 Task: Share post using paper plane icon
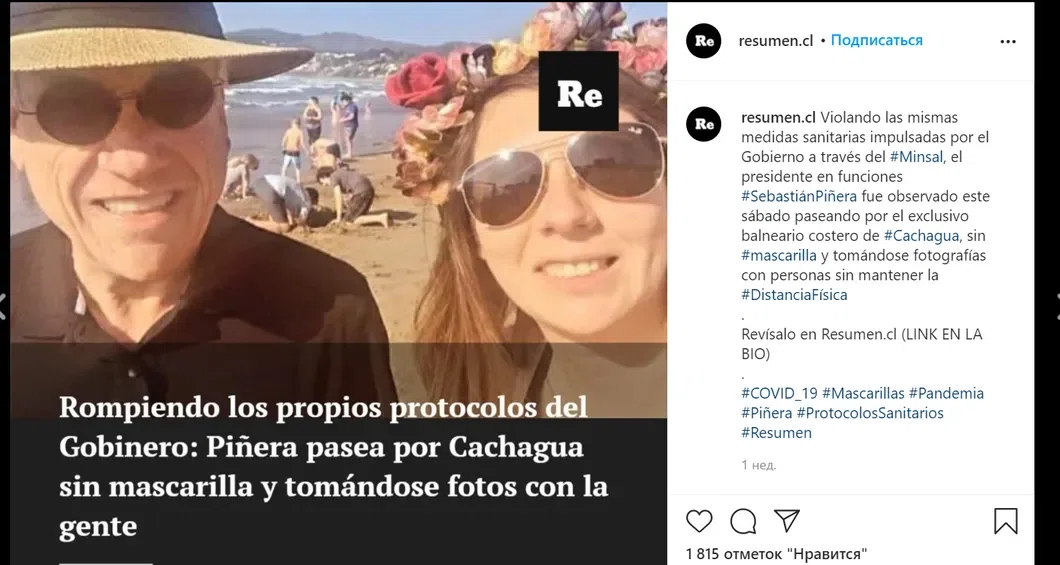(x=787, y=520)
